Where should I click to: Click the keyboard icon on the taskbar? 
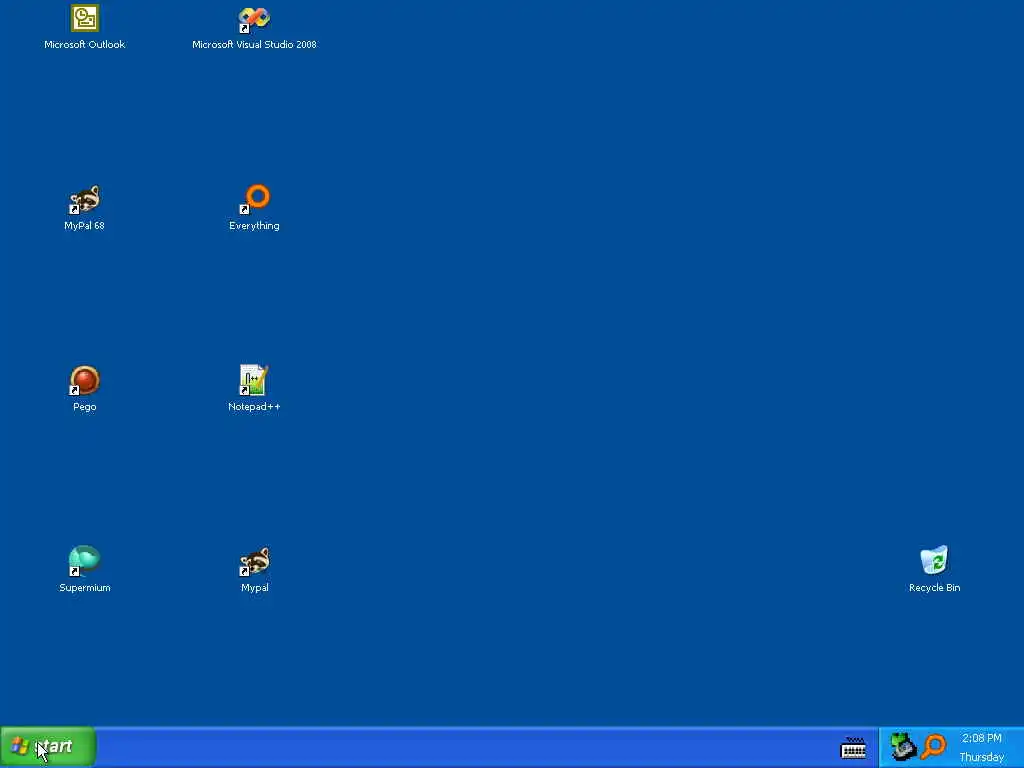tap(854, 748)
